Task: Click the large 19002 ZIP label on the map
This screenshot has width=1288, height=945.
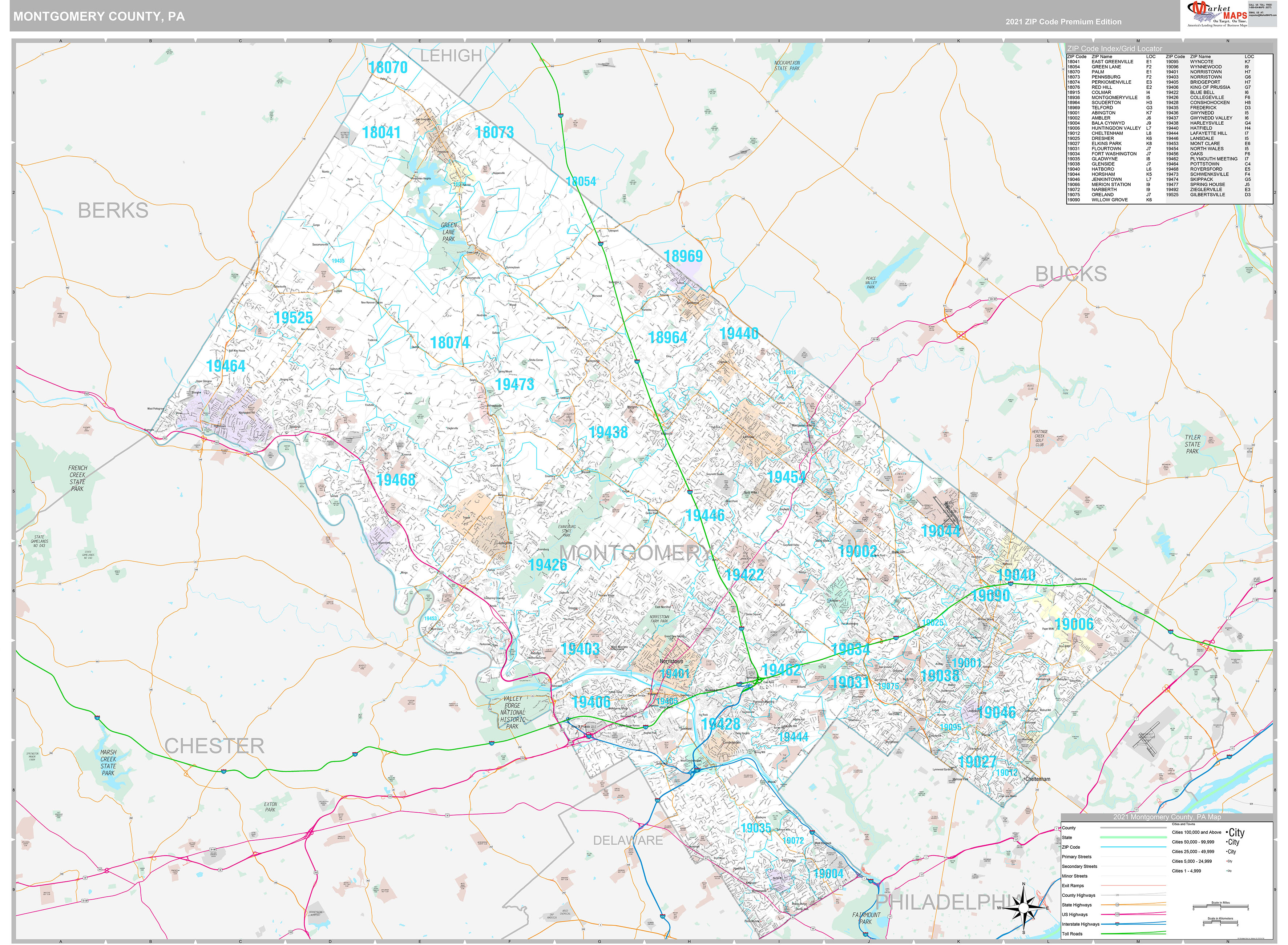Action: (x=857, y=551)
